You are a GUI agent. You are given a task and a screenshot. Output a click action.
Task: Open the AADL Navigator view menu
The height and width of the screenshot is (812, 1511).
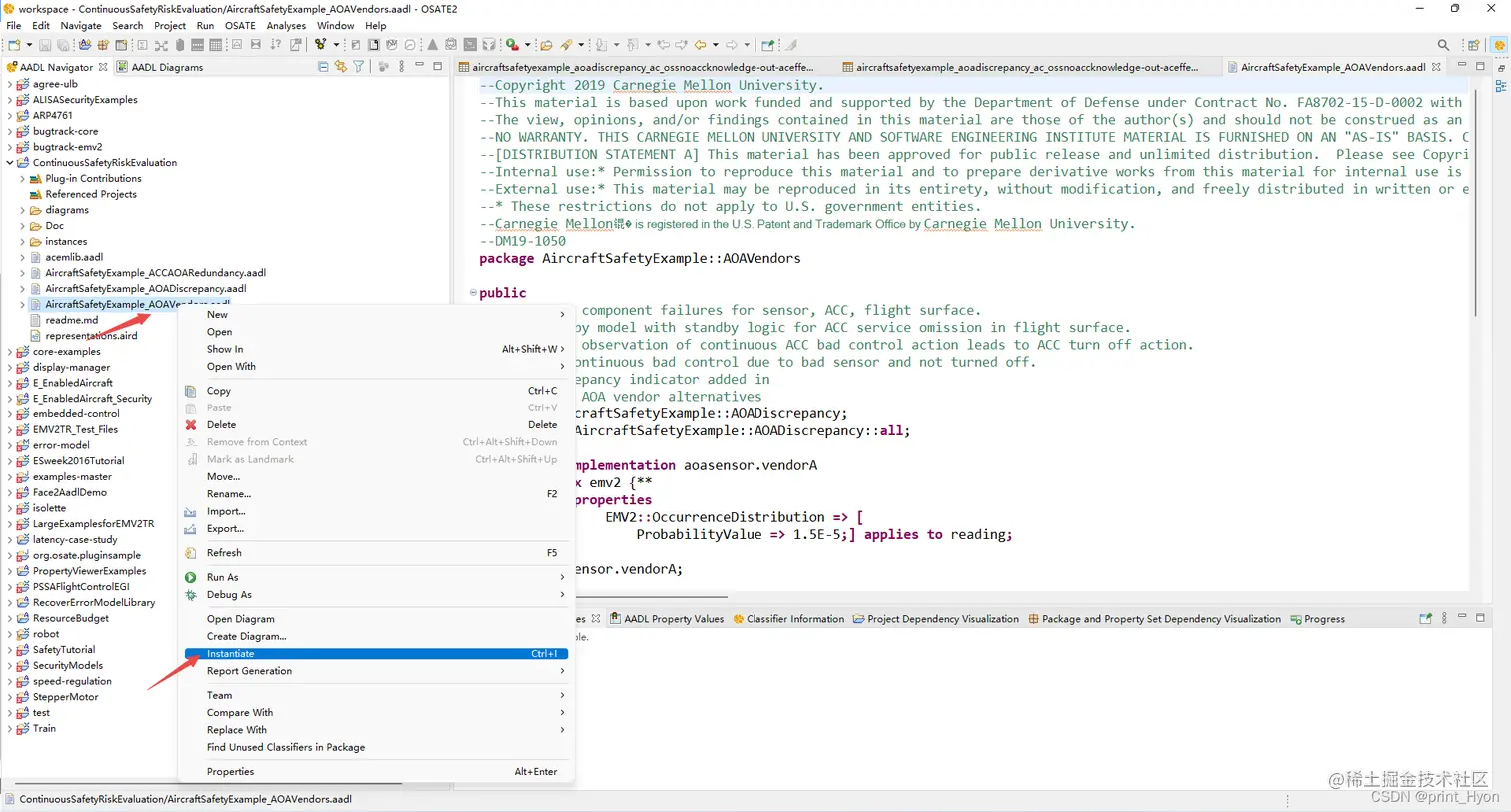pos(402,67)
